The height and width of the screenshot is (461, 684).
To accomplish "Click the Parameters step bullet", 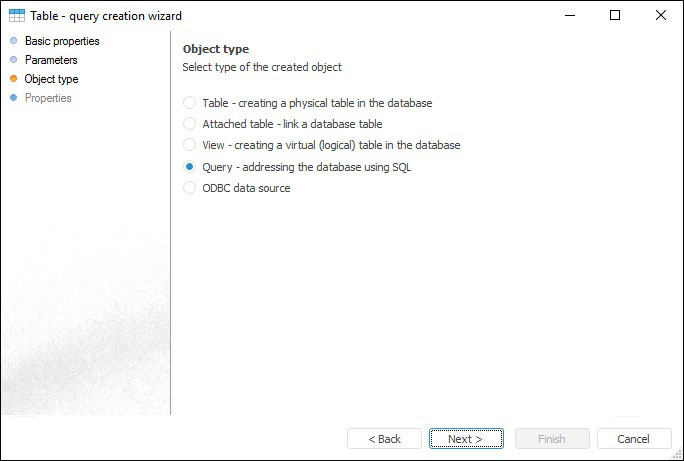I will (13, 60).
